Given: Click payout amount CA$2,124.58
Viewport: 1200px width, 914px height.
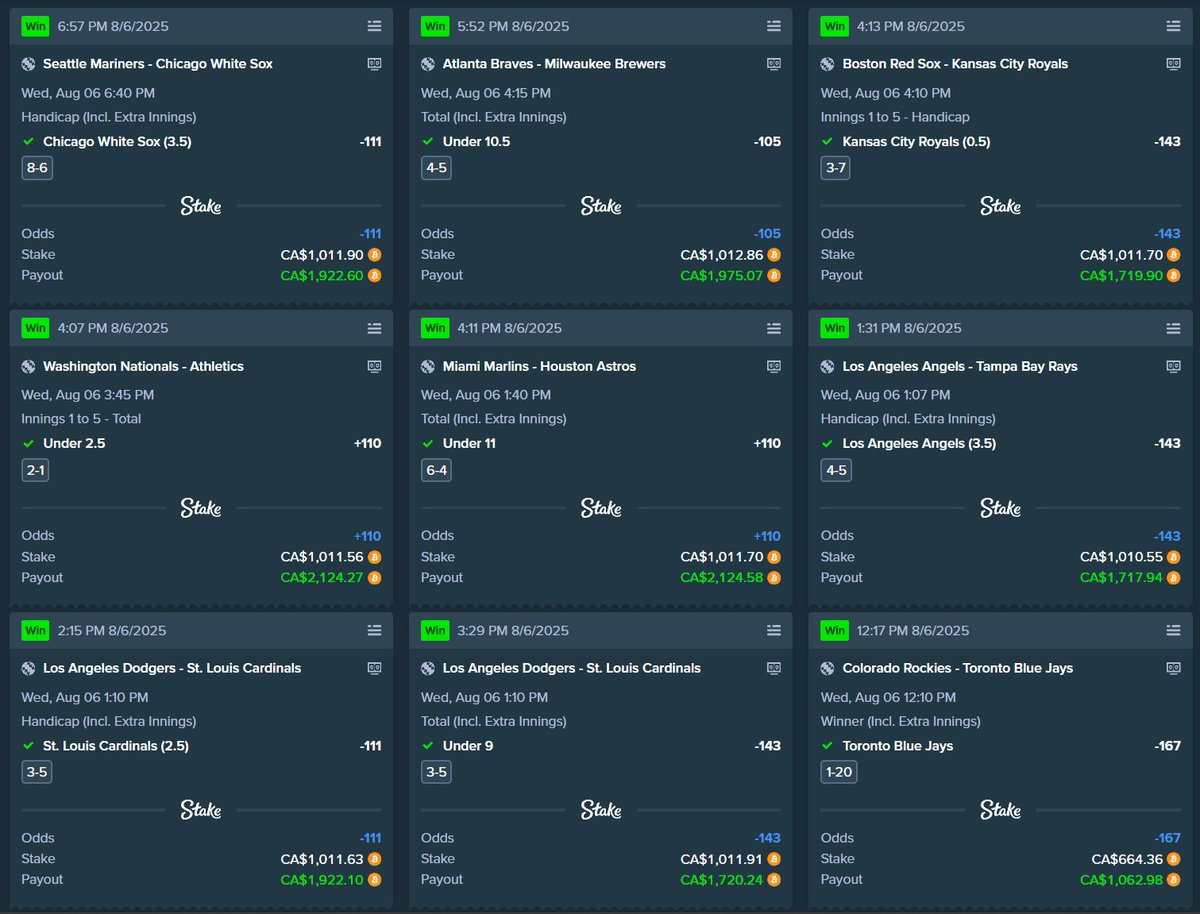Looking at the screenshot, I should click(722, 577).
